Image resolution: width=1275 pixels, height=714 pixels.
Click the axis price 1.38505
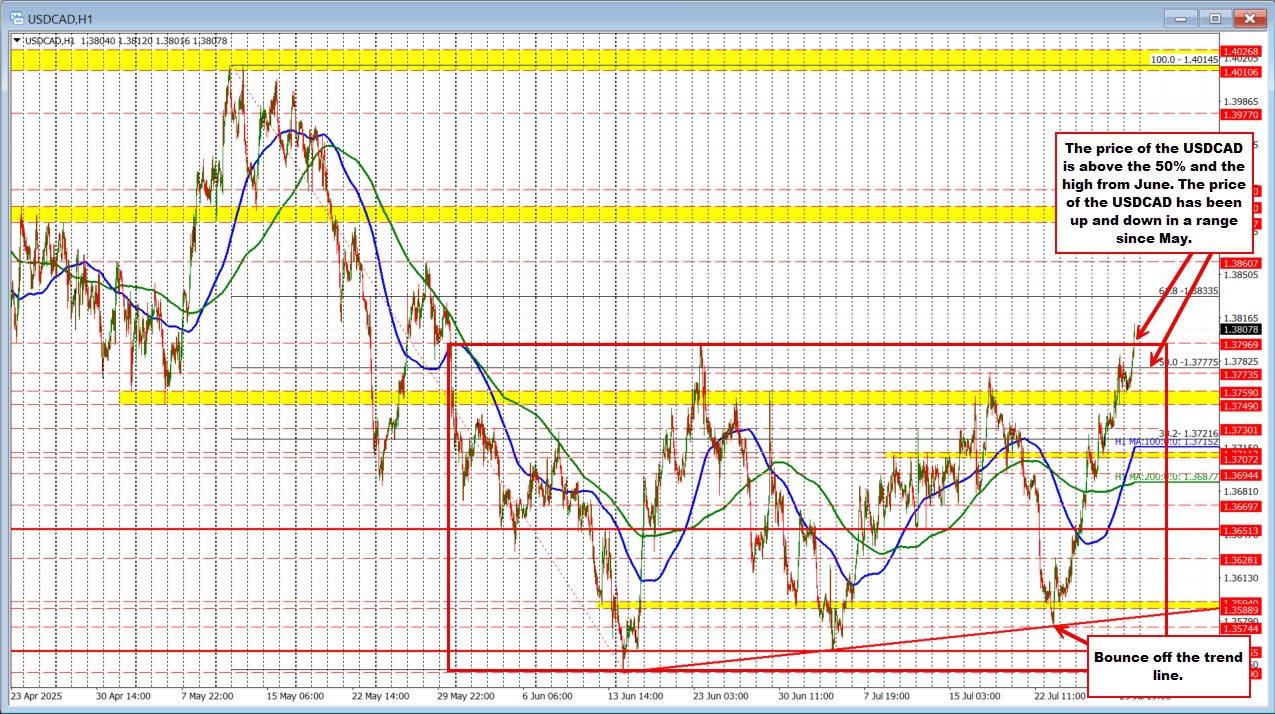(1241, 274)
